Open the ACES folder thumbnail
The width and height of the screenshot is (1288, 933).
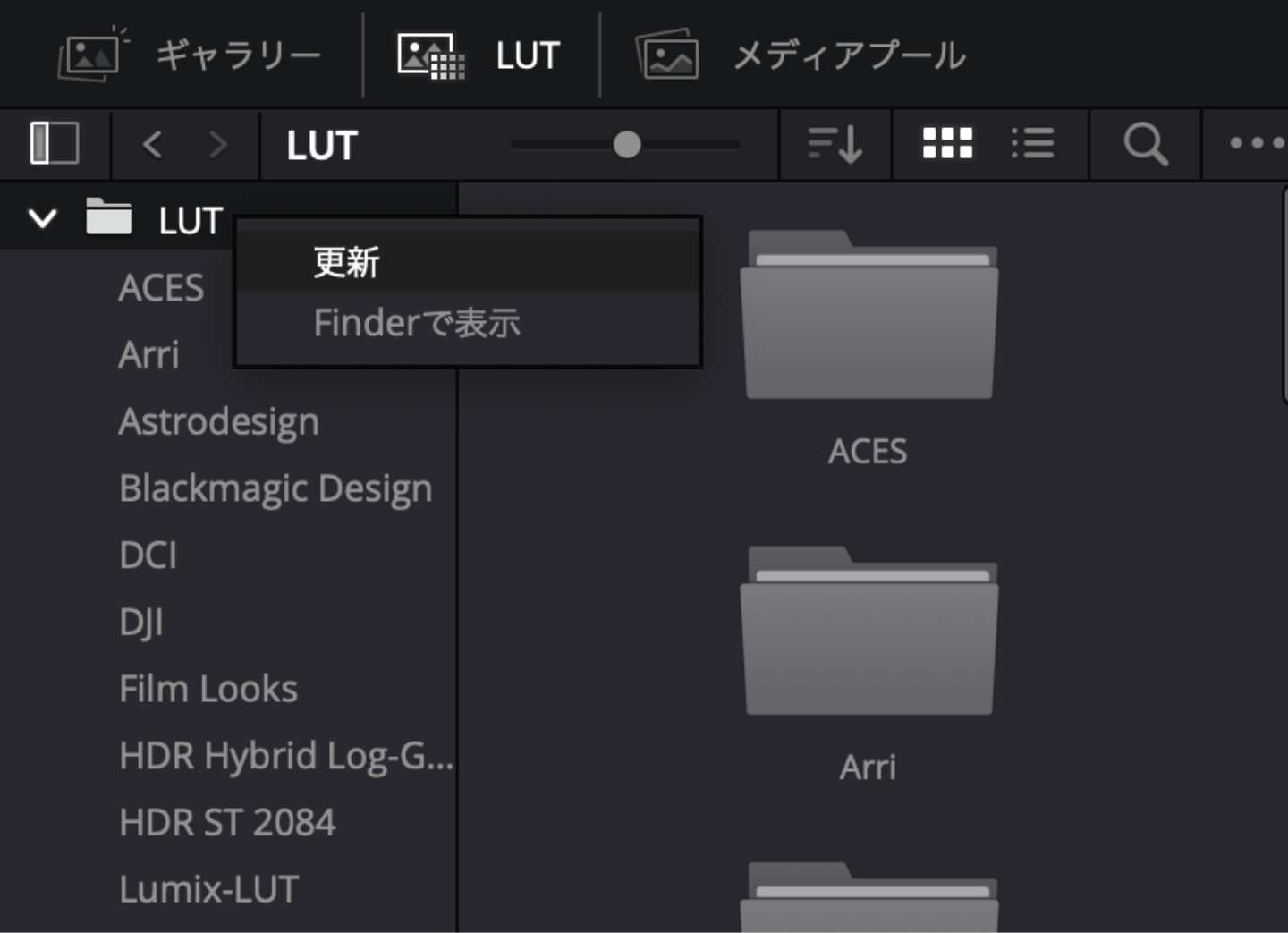(869, 315)
